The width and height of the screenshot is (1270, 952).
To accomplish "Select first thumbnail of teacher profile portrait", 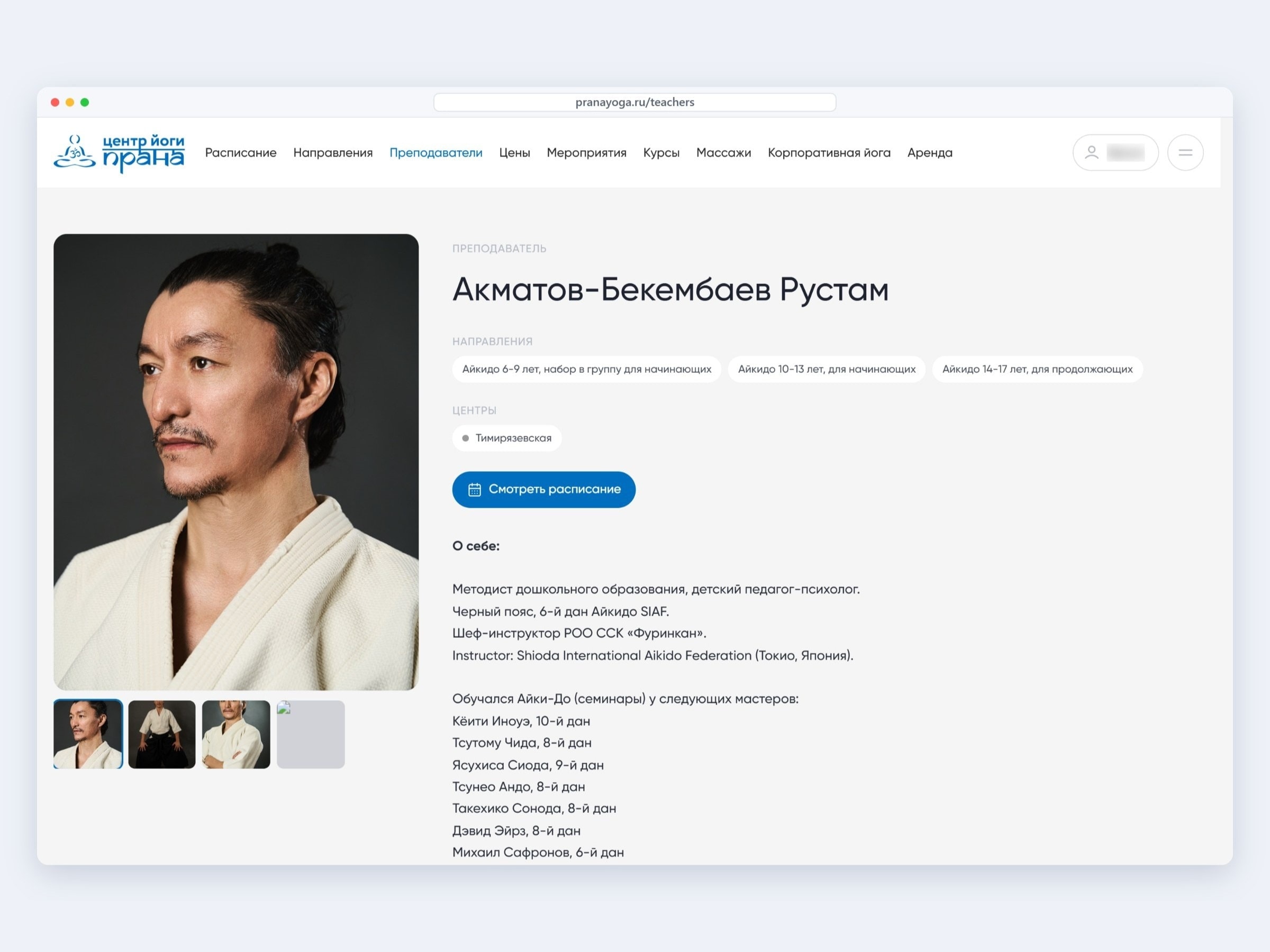I will click(88, 734).
